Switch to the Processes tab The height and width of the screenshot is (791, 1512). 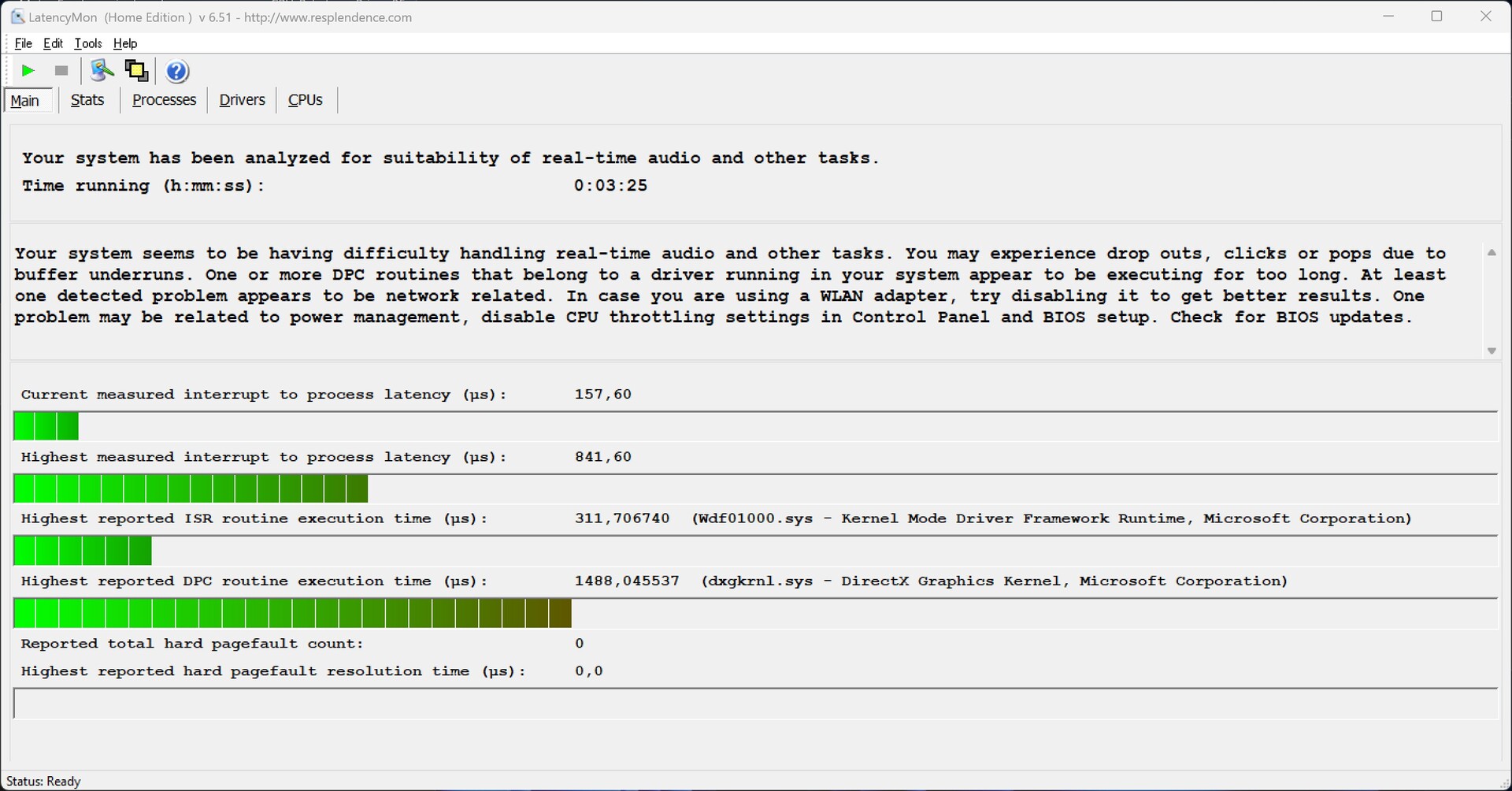tap(164, 100)
